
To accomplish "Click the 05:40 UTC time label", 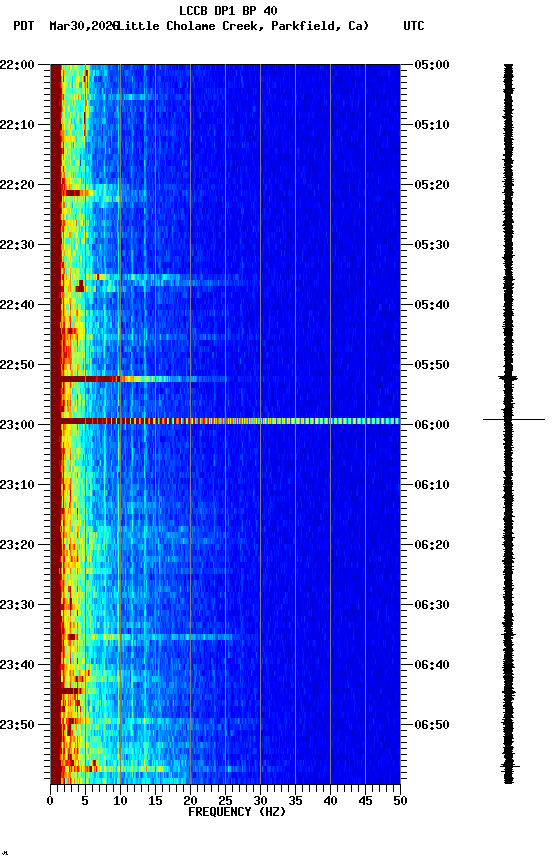I will (x=432, y=305).
